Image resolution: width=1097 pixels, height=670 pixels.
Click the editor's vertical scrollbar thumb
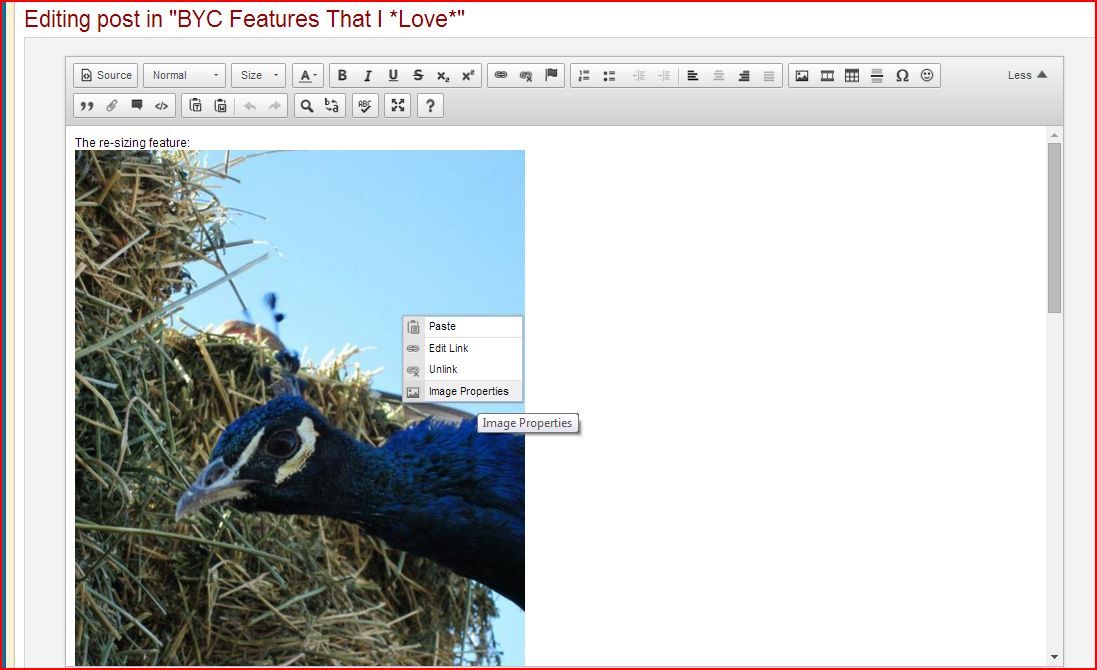tap(1054, 228)
